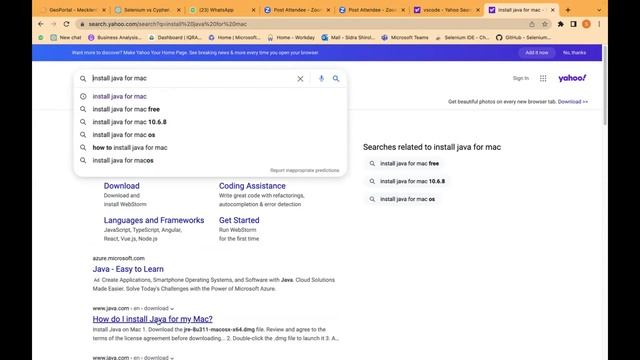Open Business Analysis bookmark
The width and height of the screenshot is (640, 360).
[115, 37]
